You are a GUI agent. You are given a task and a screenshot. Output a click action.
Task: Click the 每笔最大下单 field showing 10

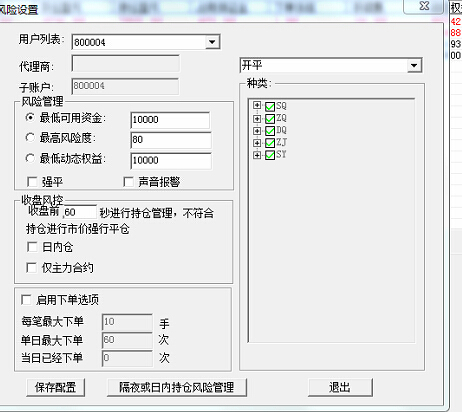(x=127, y=322)
